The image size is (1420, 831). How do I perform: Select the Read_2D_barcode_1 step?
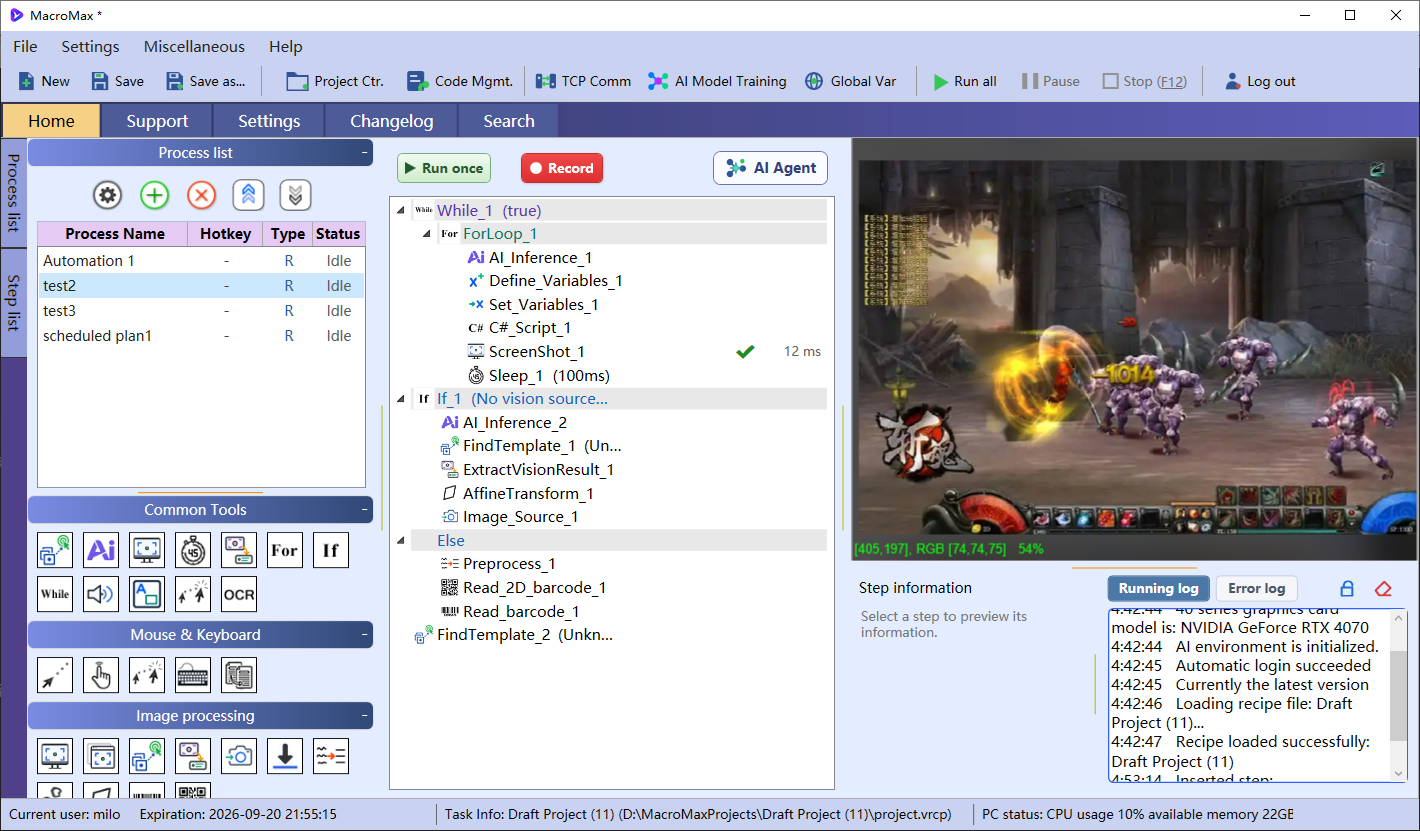point(523,588)
